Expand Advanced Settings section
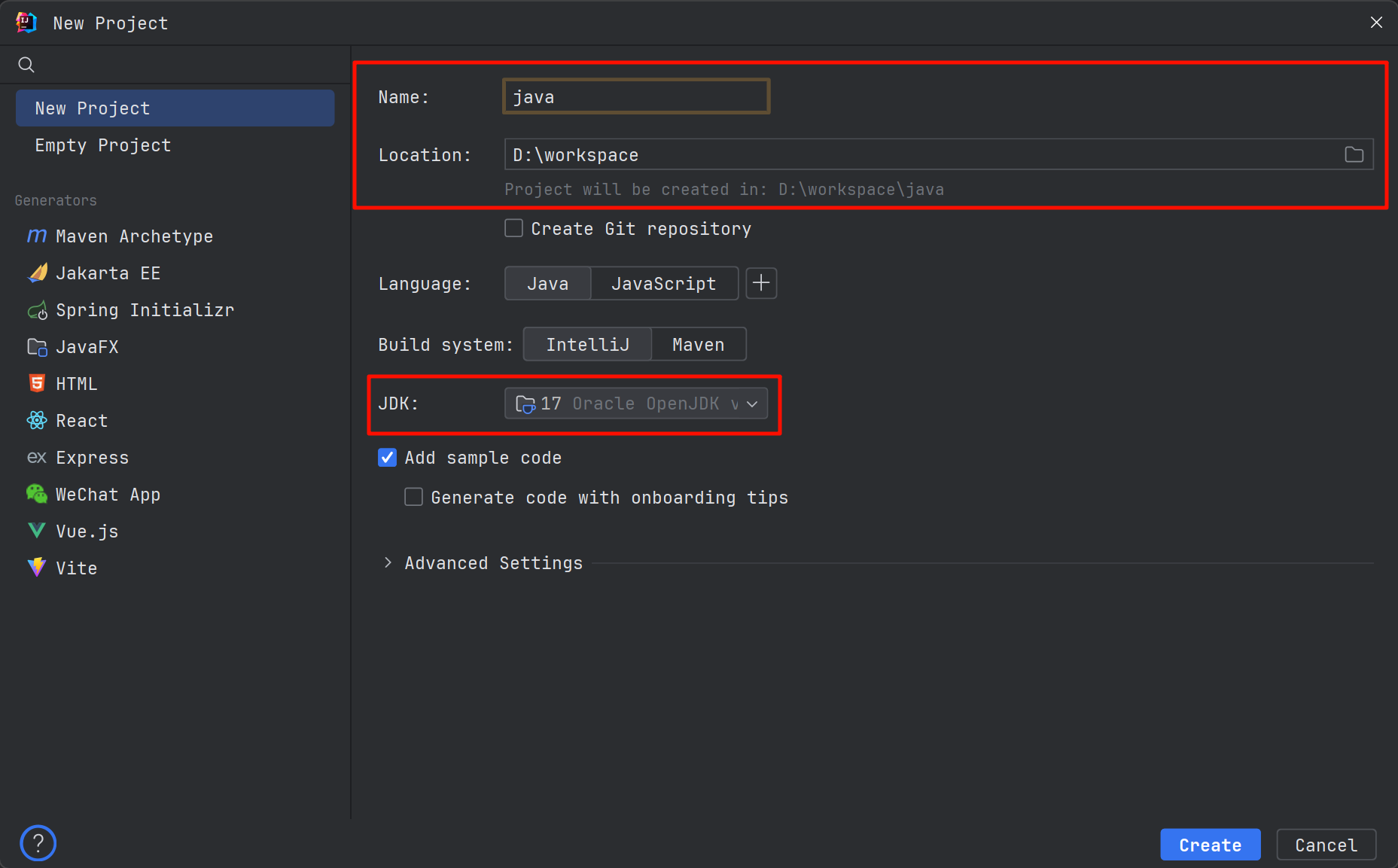The width and height of the screenshot is (1398, 868). 388,562
